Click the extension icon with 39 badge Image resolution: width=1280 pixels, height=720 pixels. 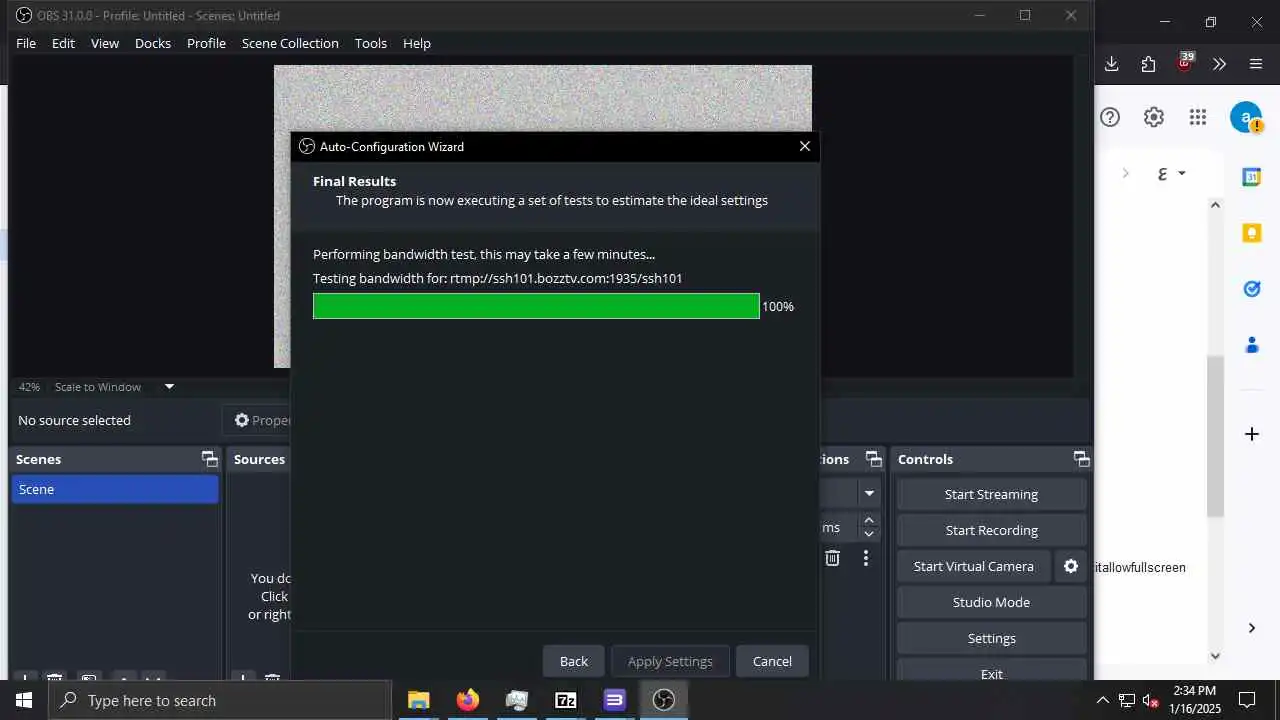1185,62
